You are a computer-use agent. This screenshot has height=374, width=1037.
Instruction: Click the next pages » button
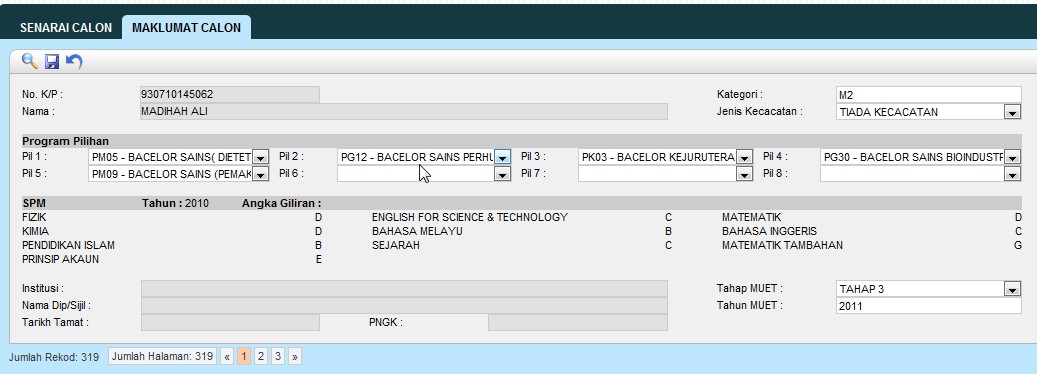(295, 357)
